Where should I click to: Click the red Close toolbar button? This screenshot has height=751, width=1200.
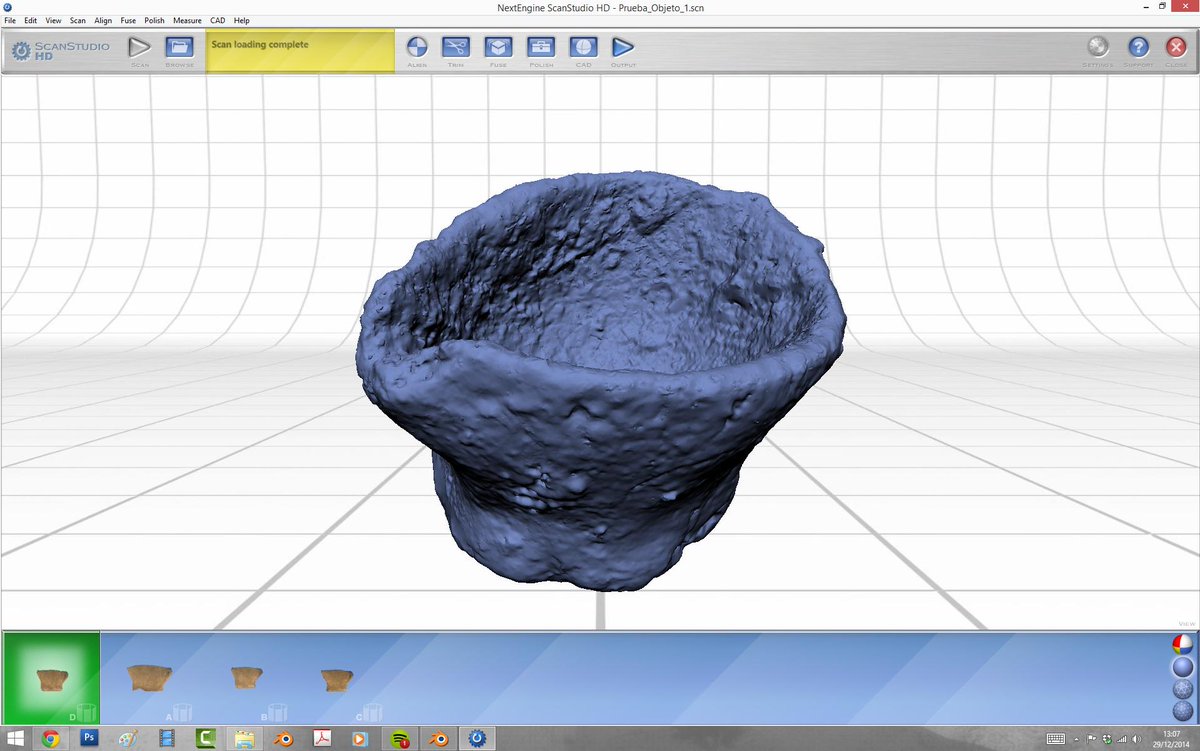1176,47
